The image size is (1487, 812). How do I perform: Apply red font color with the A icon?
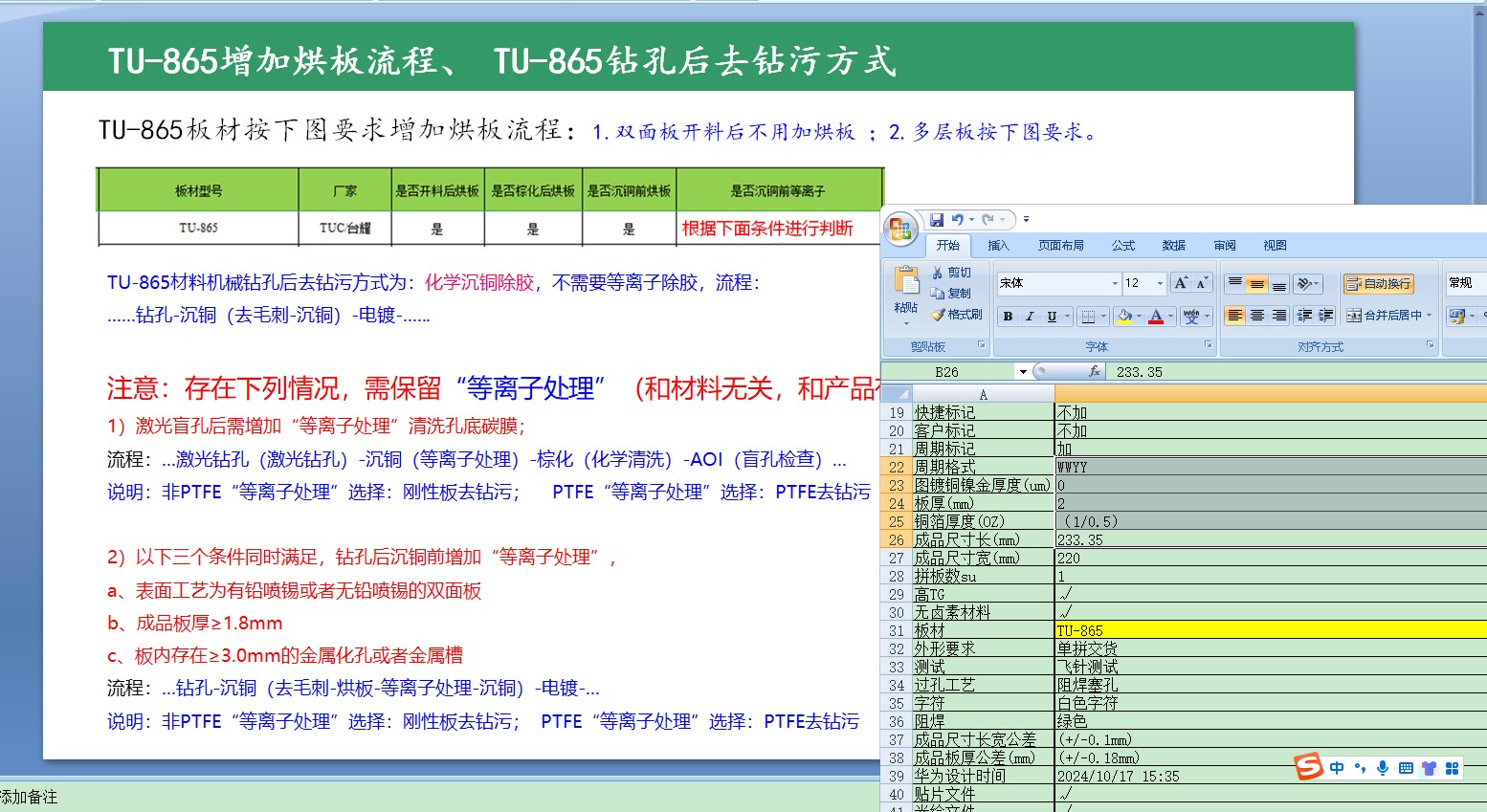(x=1156, y=317)
